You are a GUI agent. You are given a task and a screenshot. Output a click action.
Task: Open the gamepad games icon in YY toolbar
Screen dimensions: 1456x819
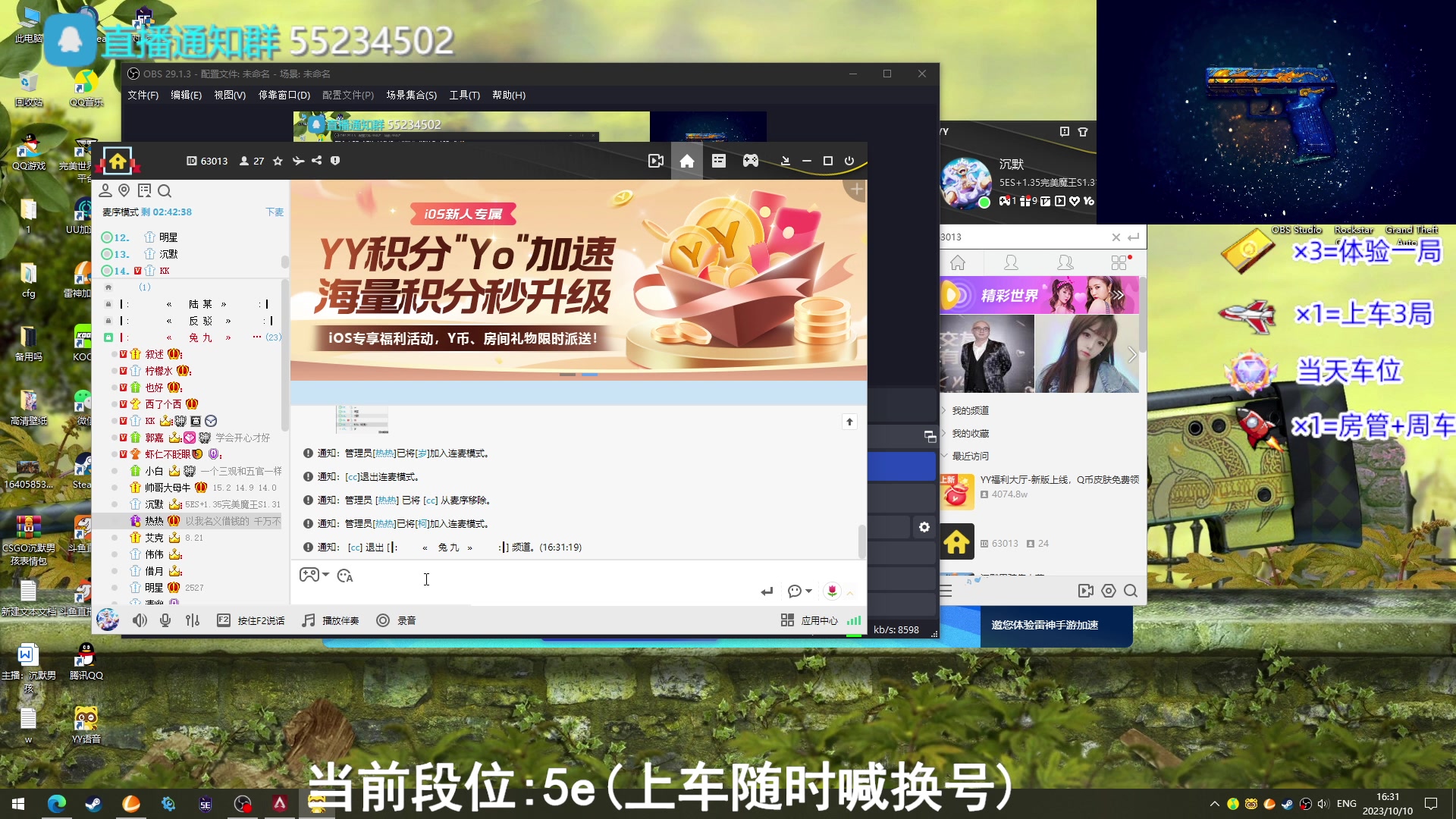click(x=751, y=161)
